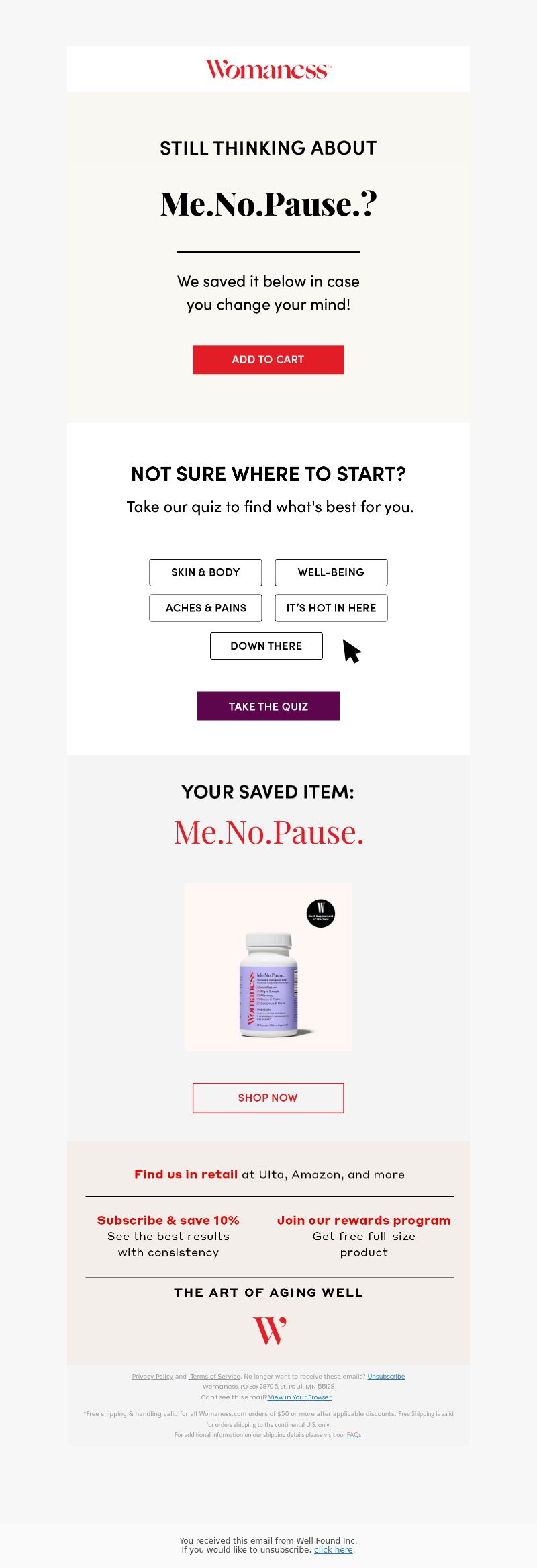Select the WELL-BEING quiz option
This screenshot has height=1568, width=537.
pyautogui.click(x=331, y=572)
